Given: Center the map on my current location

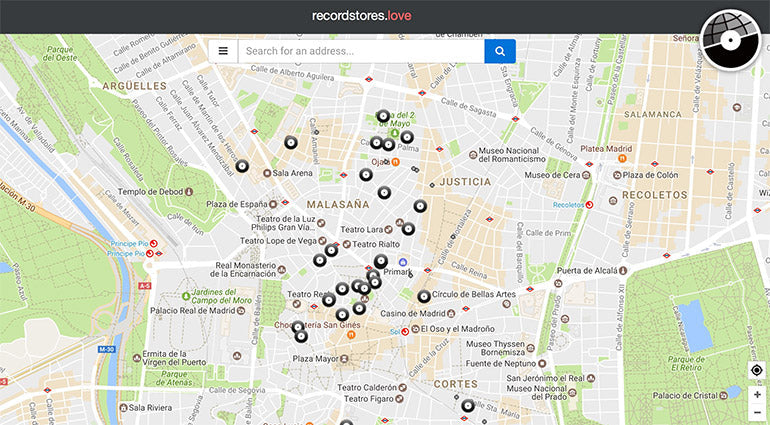Looking at the screenshot, I should 757,371.
